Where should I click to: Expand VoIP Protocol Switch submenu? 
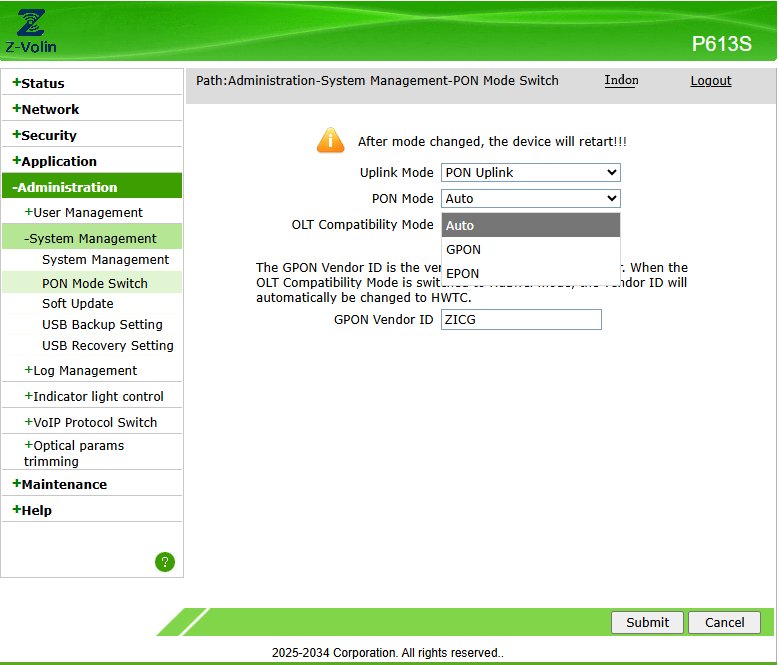click(x=92, y=422)
